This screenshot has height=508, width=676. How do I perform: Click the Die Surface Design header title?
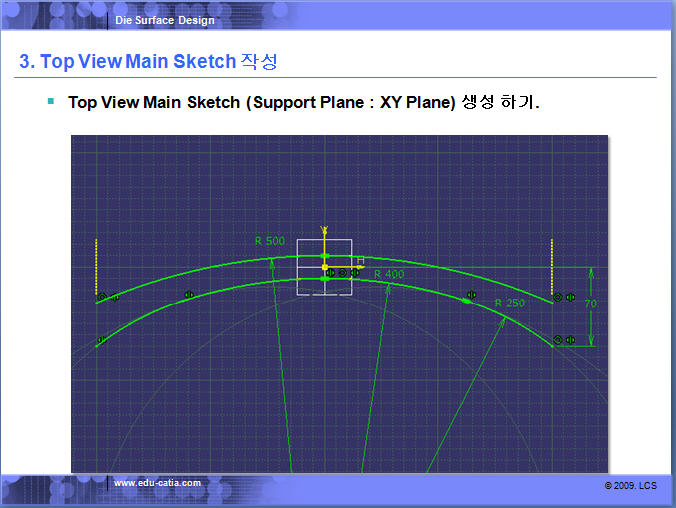click(165, 20)
